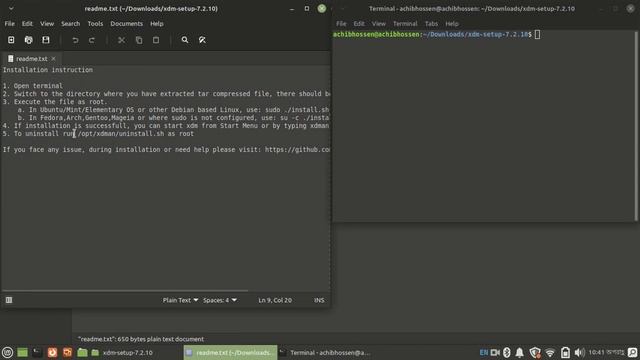Image resolution: width=640 pixels, height=360 pixels.
Task: Copy selection with the toolbar Copy icon
Action: pyautogui.click(x=139, y=40)
